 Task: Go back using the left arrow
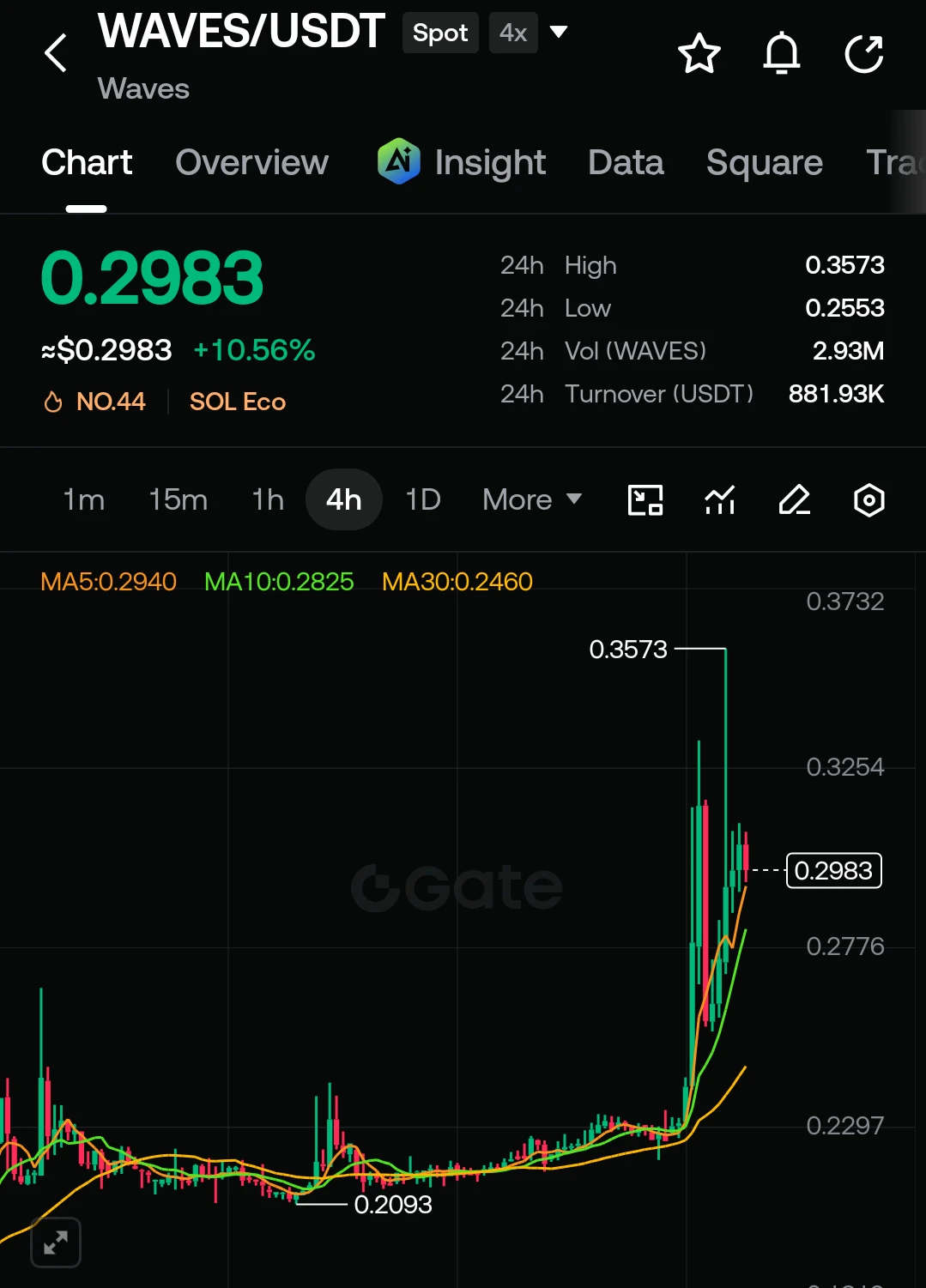pos(56,53)
